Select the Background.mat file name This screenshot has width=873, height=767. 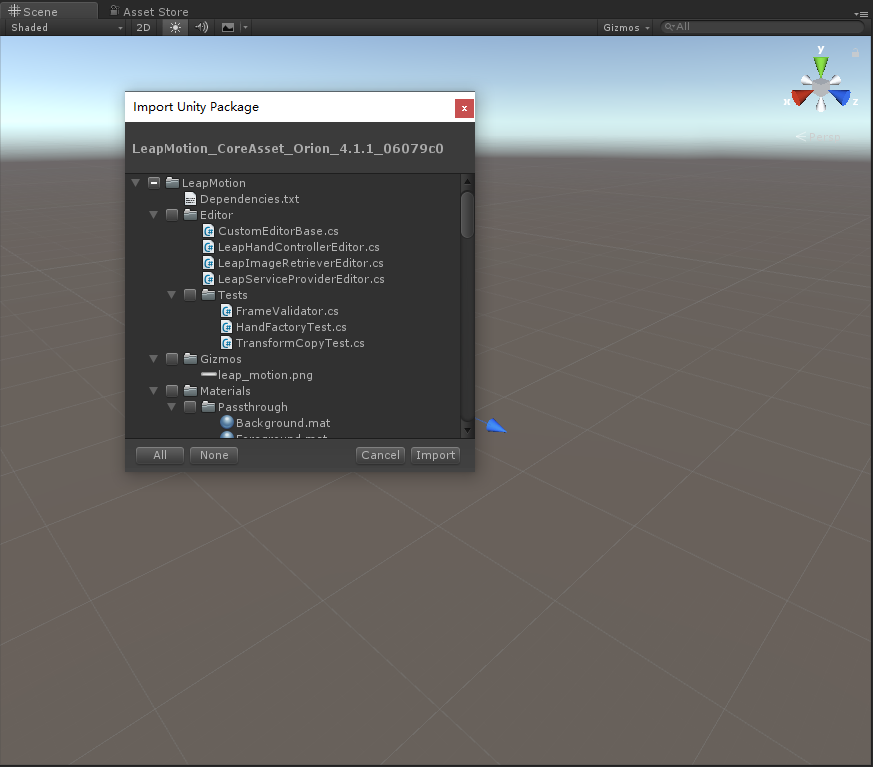pos(283,423)
